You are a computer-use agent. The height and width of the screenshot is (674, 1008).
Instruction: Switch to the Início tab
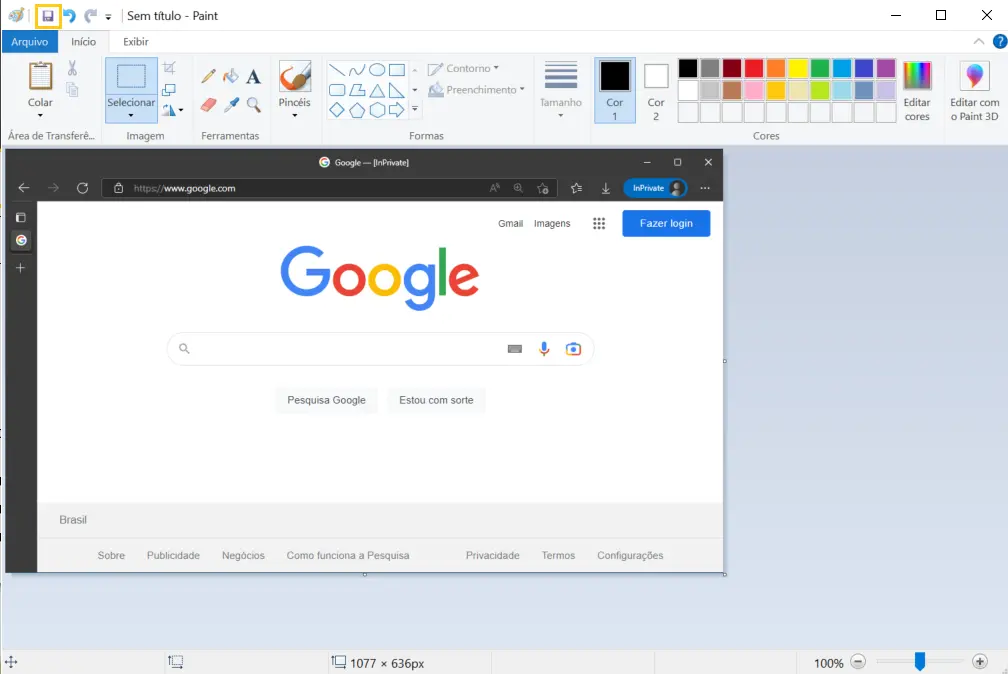point(84,42)
